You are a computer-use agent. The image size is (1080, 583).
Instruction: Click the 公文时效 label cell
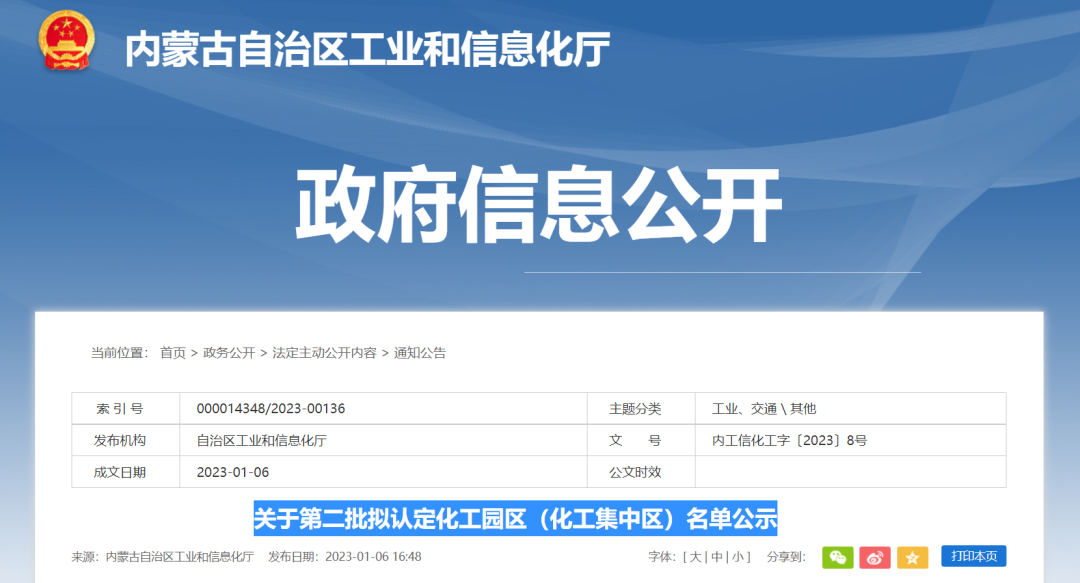click(641, 472)
